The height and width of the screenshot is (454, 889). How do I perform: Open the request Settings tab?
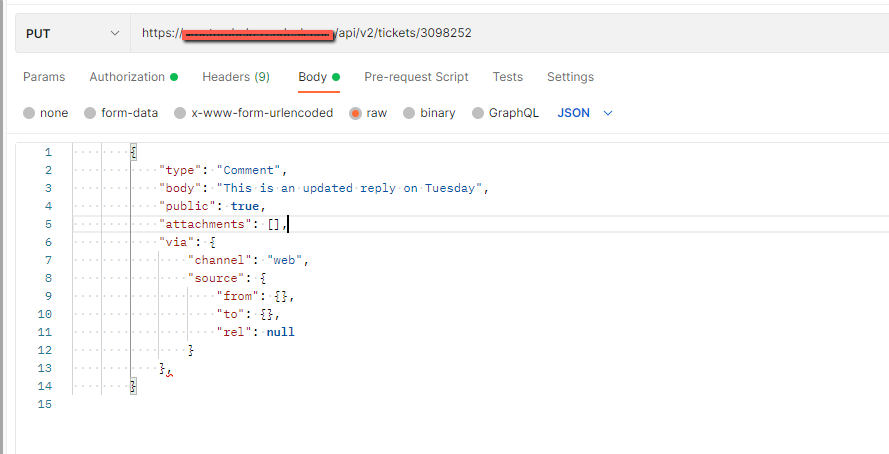[570, 77]
